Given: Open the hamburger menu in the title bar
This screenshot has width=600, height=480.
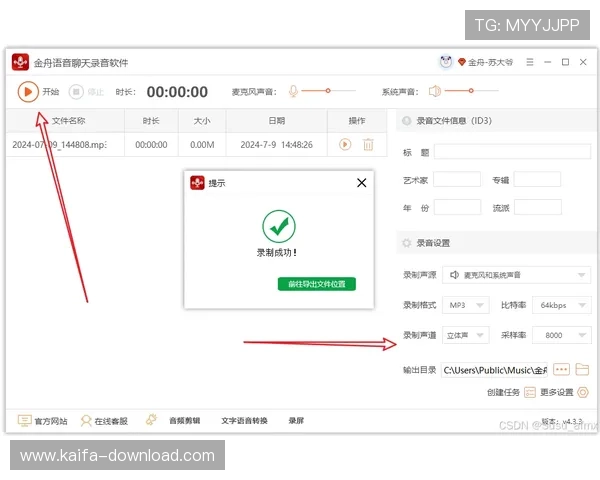Looking at the screenshot, I should tap(530, 62).
